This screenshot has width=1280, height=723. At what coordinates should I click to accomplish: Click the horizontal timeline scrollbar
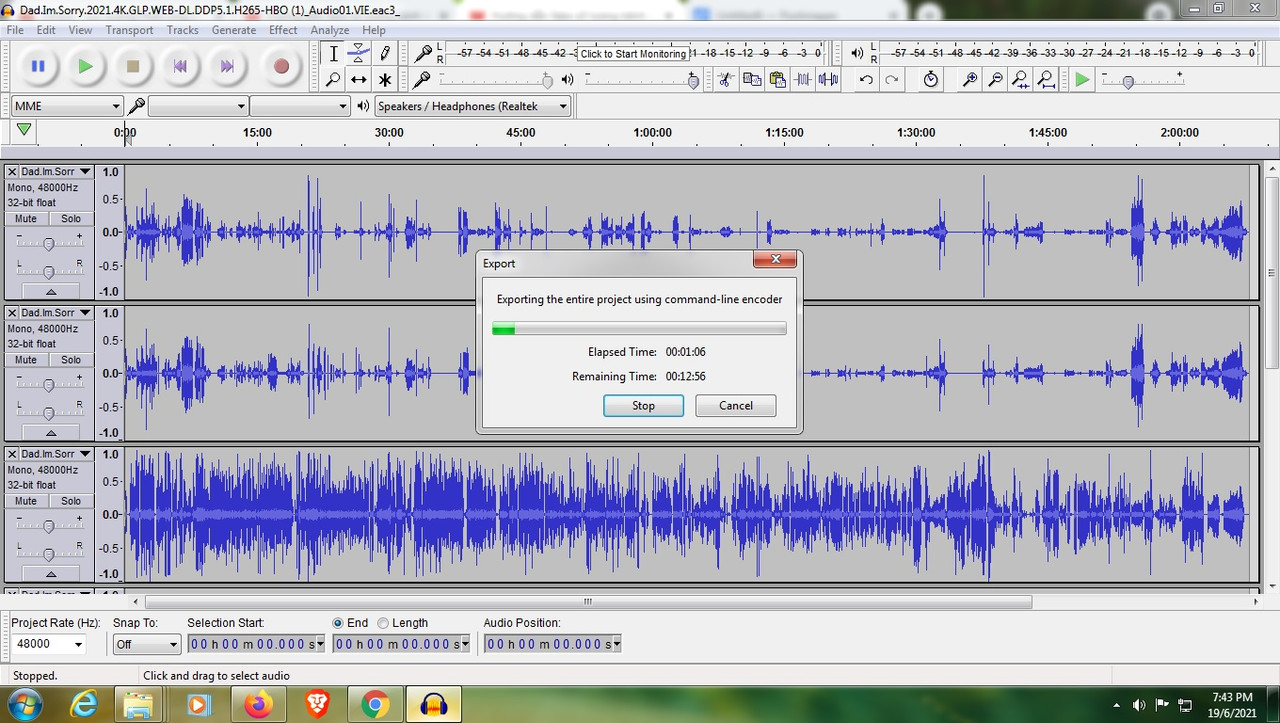pyautogui.click(x=588, y=602)
